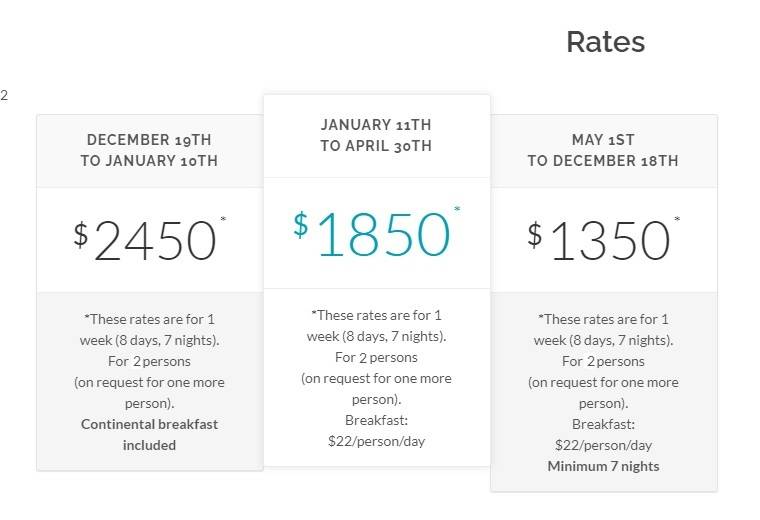
Task: Select the January 11th to April 30th header
Action: point(376,135)
